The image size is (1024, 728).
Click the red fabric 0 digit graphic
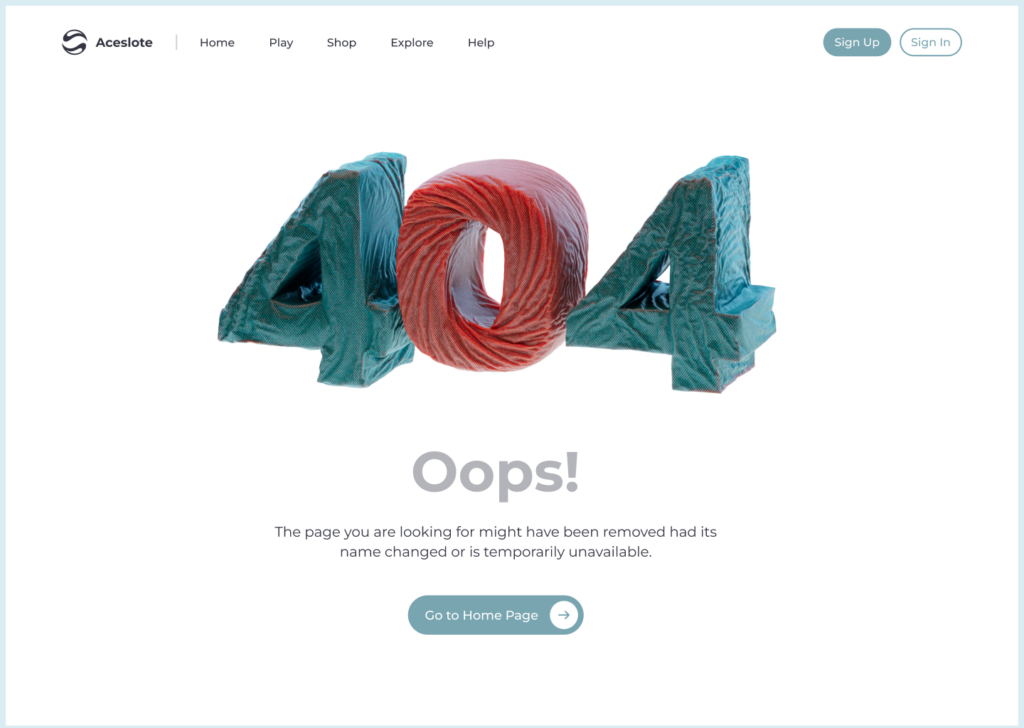492,264
